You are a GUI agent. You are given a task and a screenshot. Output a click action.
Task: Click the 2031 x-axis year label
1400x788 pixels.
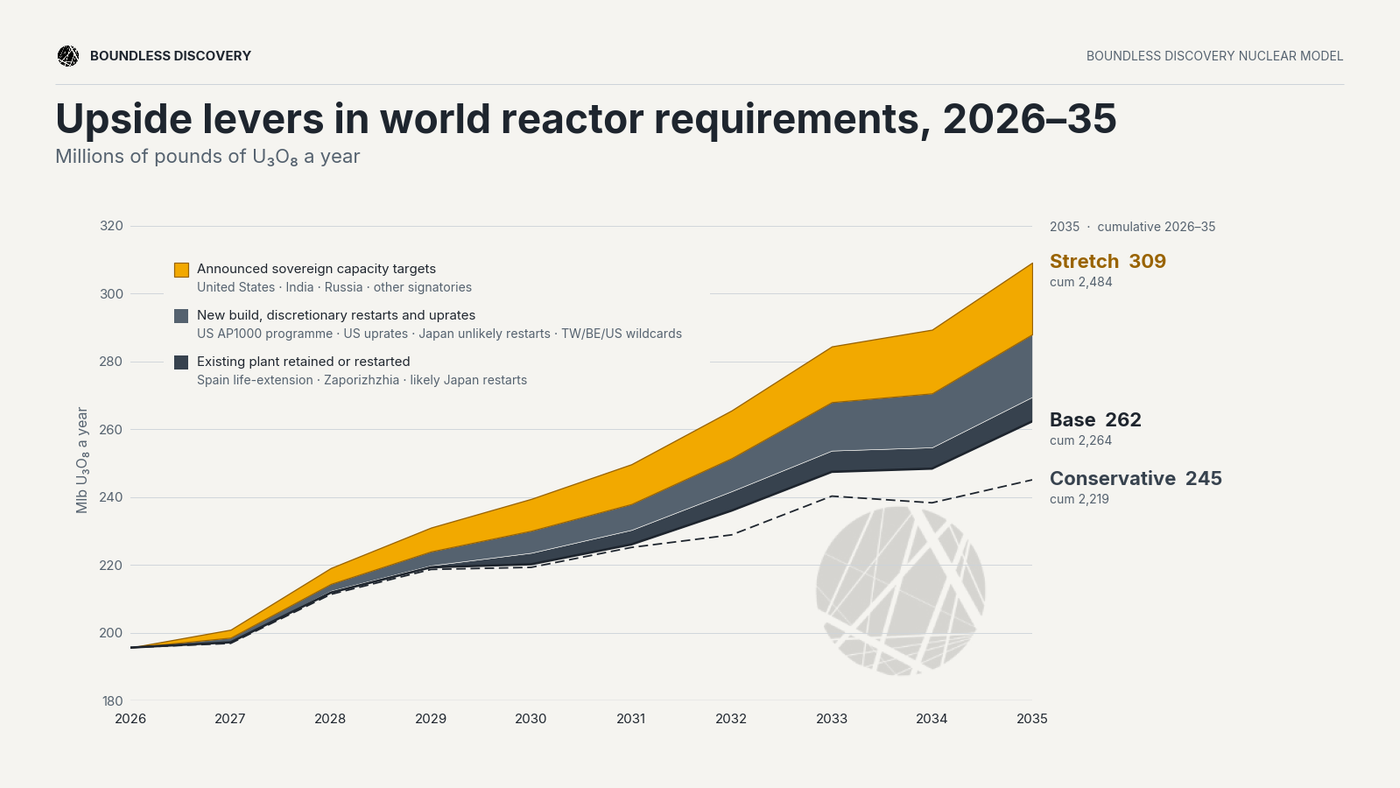(x=631, y=719)
